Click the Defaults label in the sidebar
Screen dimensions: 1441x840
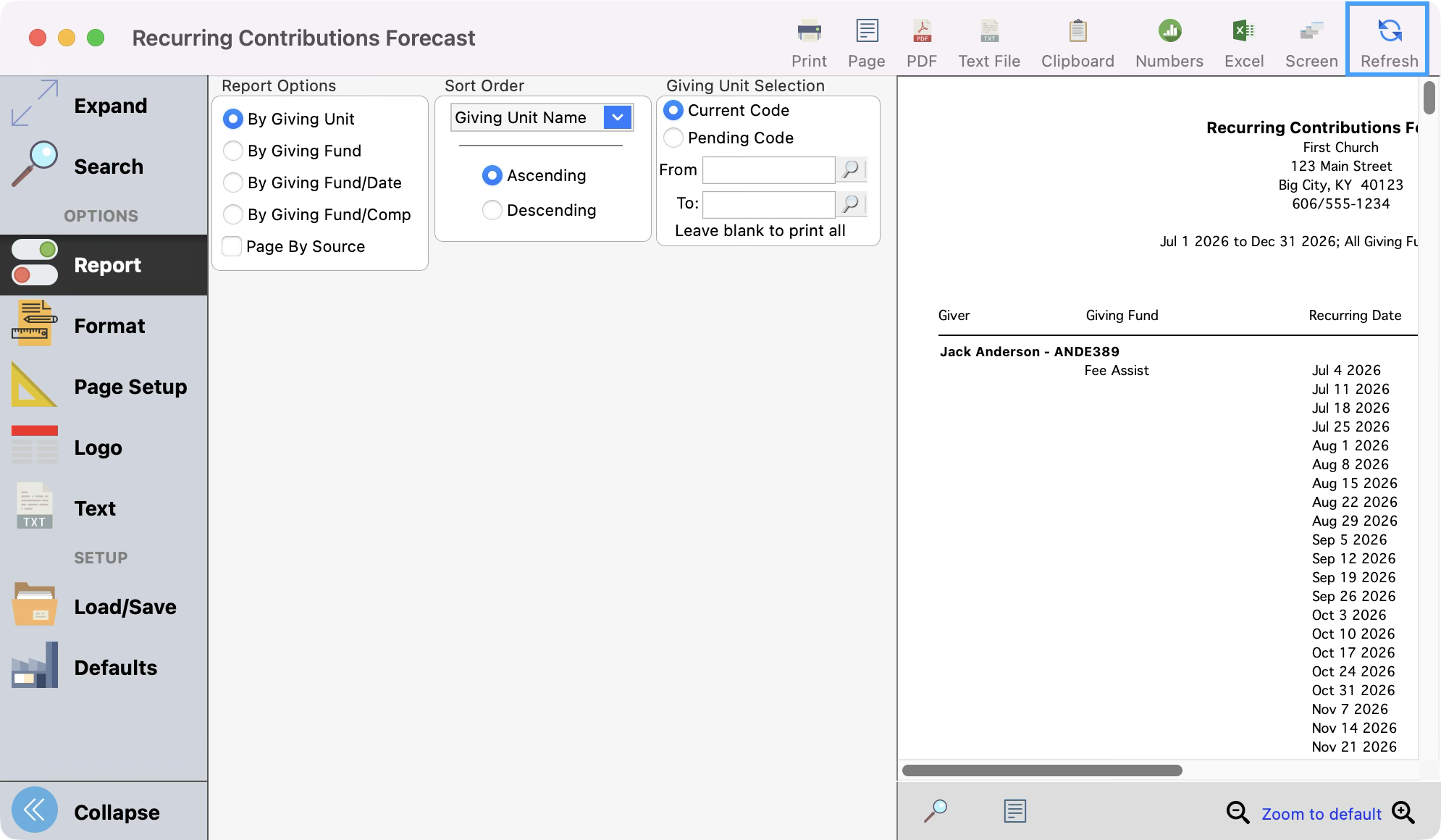pyautogui.click(x=116, y=668)
